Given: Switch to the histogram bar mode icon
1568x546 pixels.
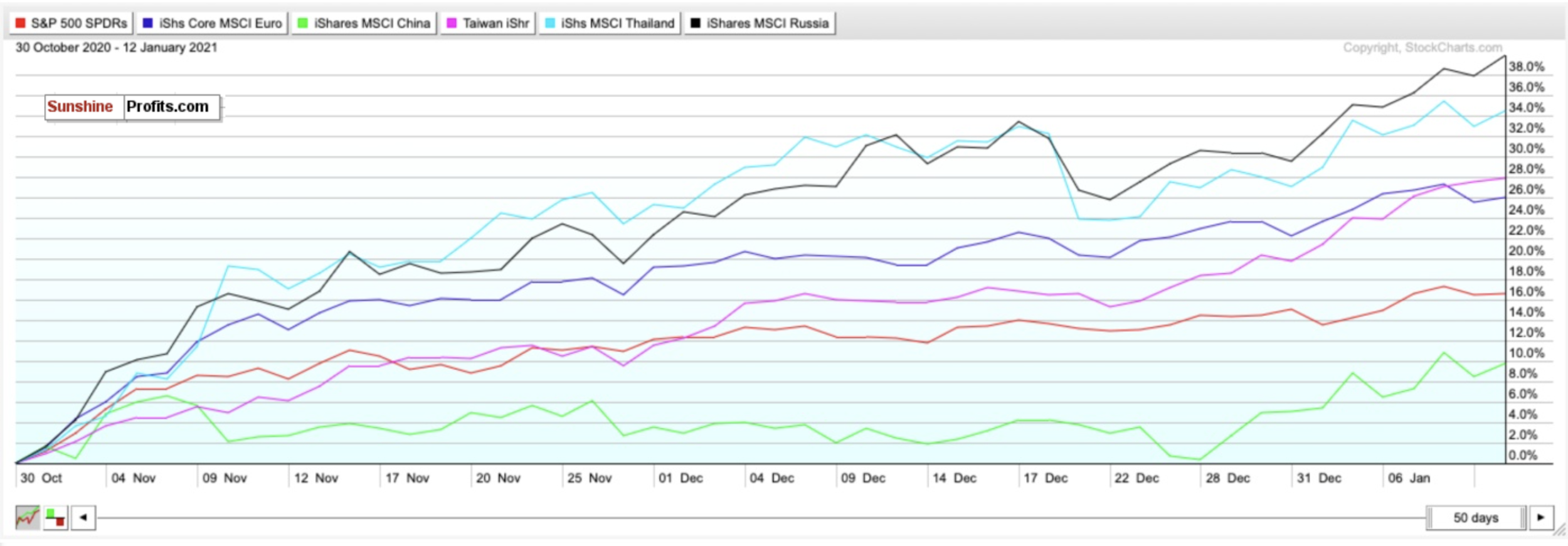Looking at the screenshot, I should [55, 518].
